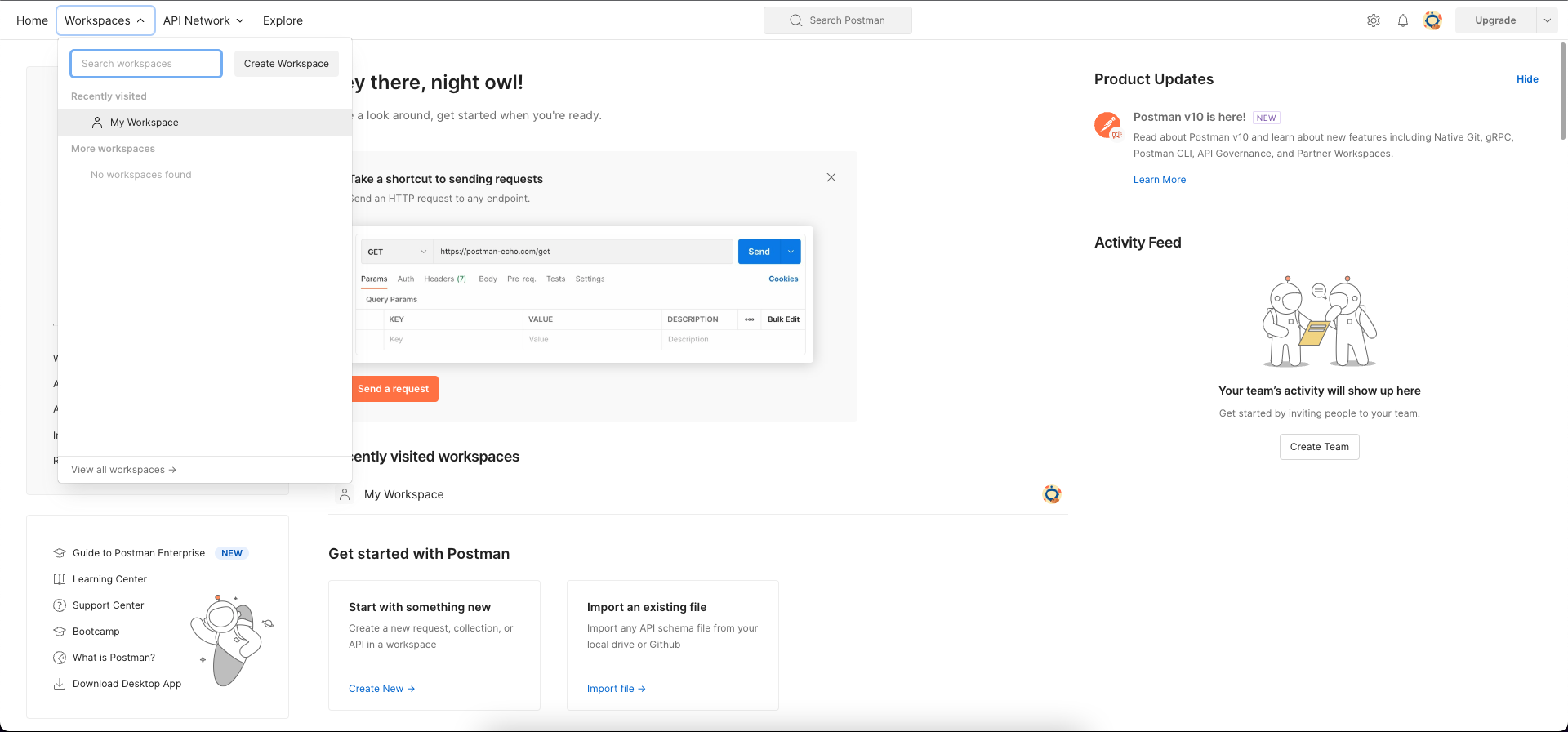
Task: Click the Bulk Edit link
Action: pos(783,319)
